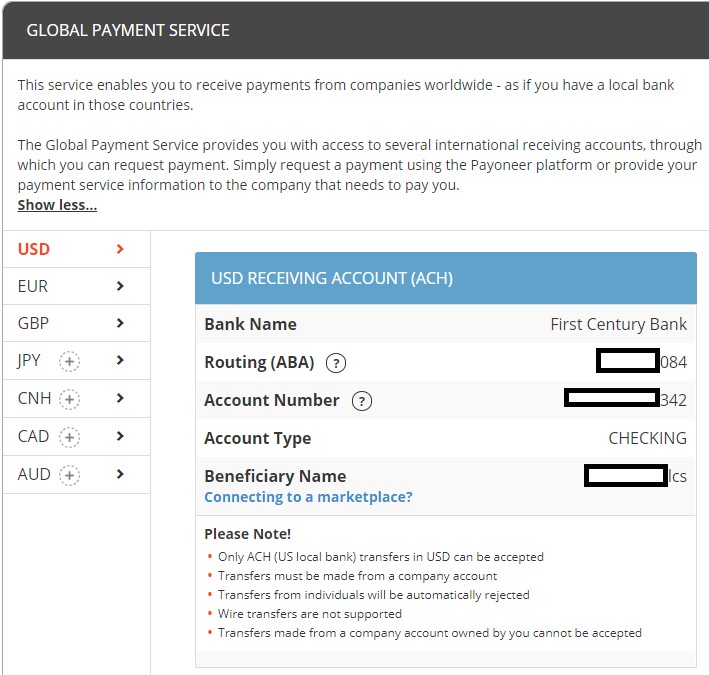Click the Please Note! heading
This screenshot has height=675, width=709.
click(248, 534)
